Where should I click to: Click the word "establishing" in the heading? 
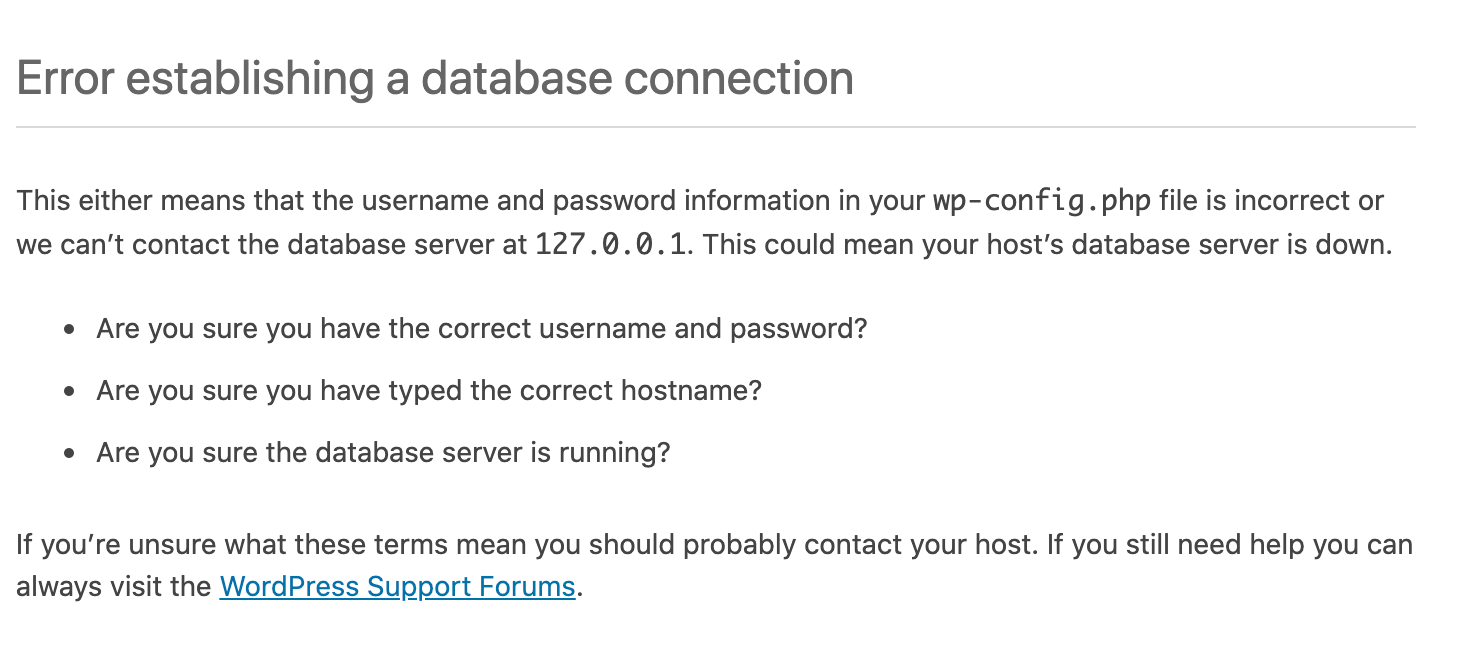point(249,79)
